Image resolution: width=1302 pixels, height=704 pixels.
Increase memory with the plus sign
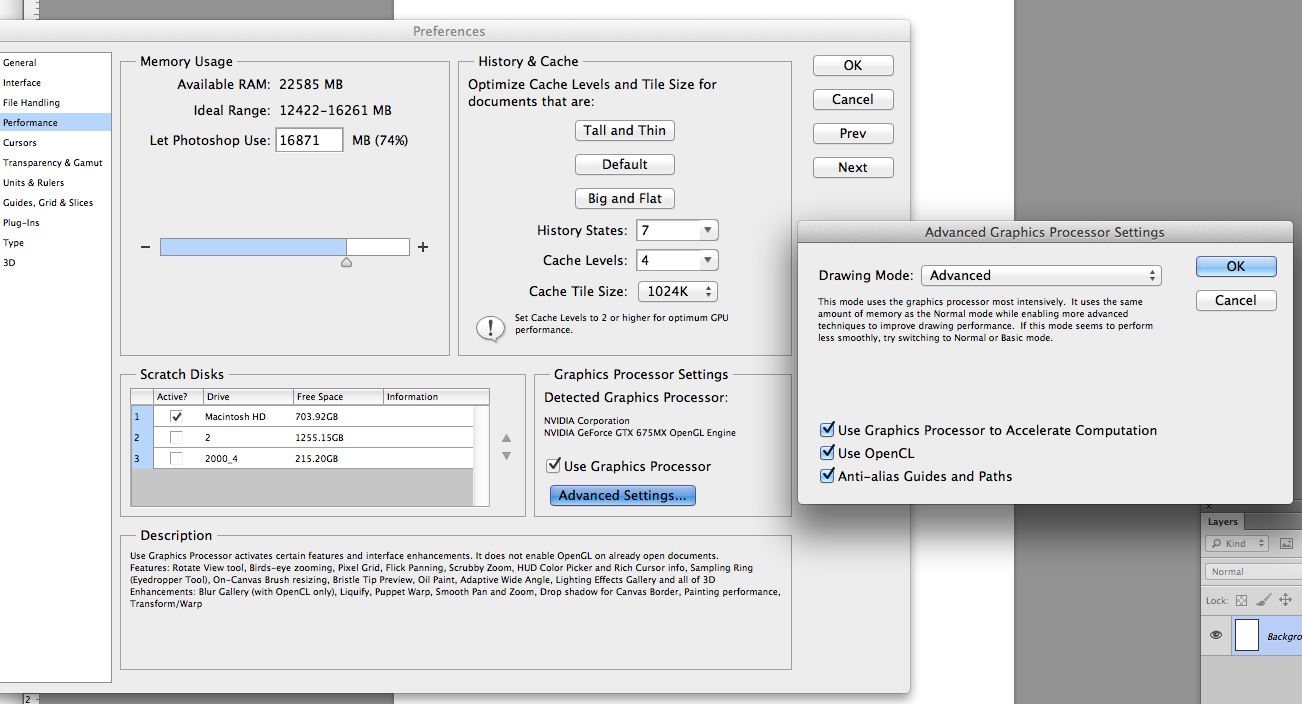pos(423,247)
